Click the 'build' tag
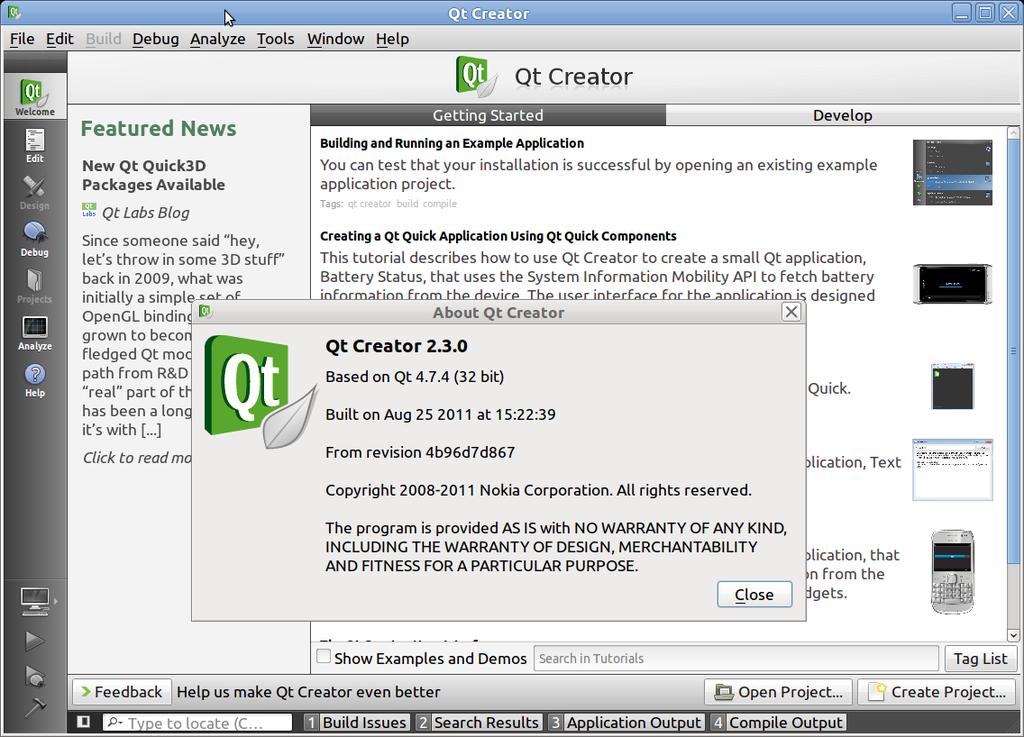 click(x=407, y=204)
